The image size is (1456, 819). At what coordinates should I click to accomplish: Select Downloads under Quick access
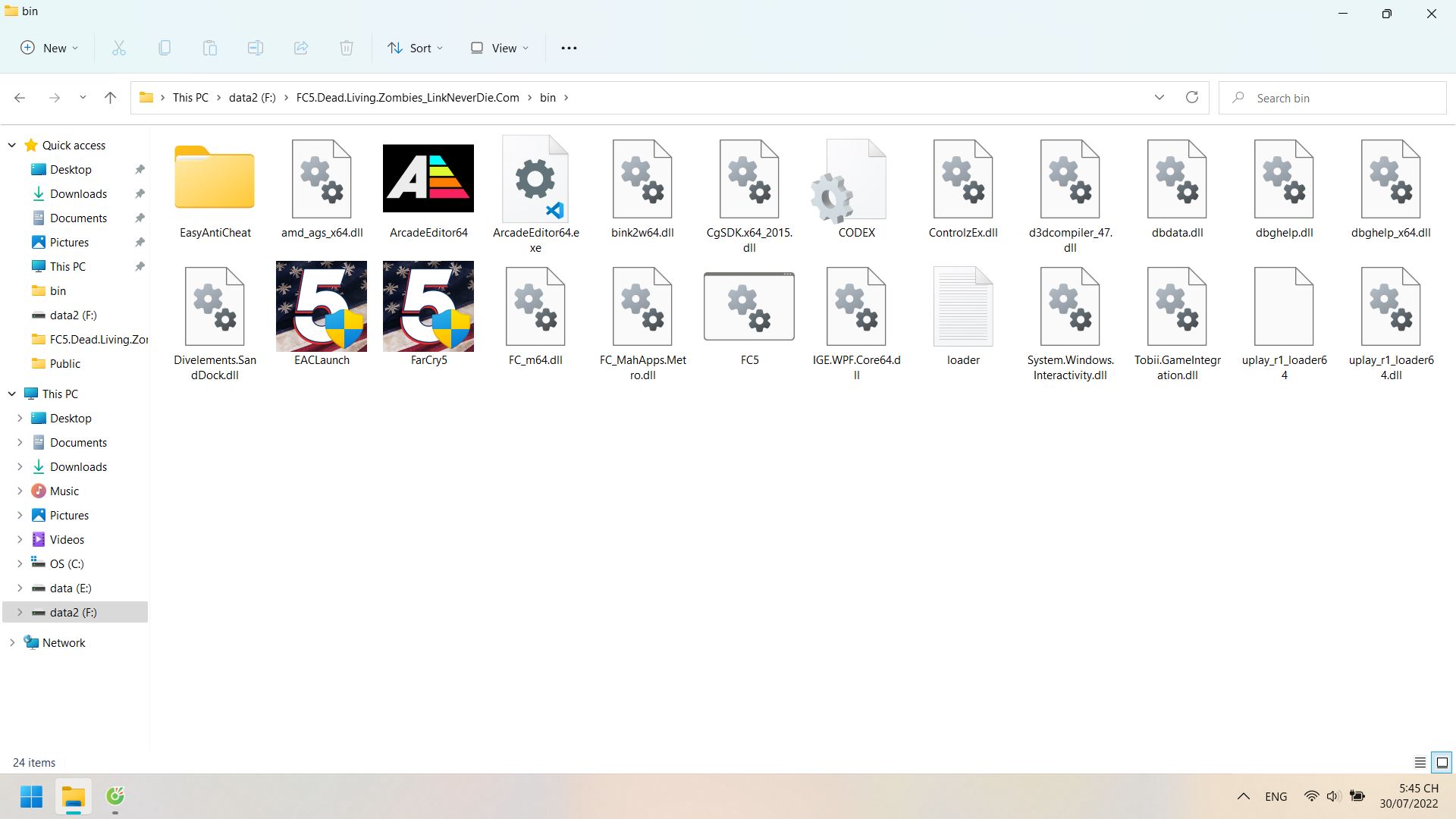point(78,193)
